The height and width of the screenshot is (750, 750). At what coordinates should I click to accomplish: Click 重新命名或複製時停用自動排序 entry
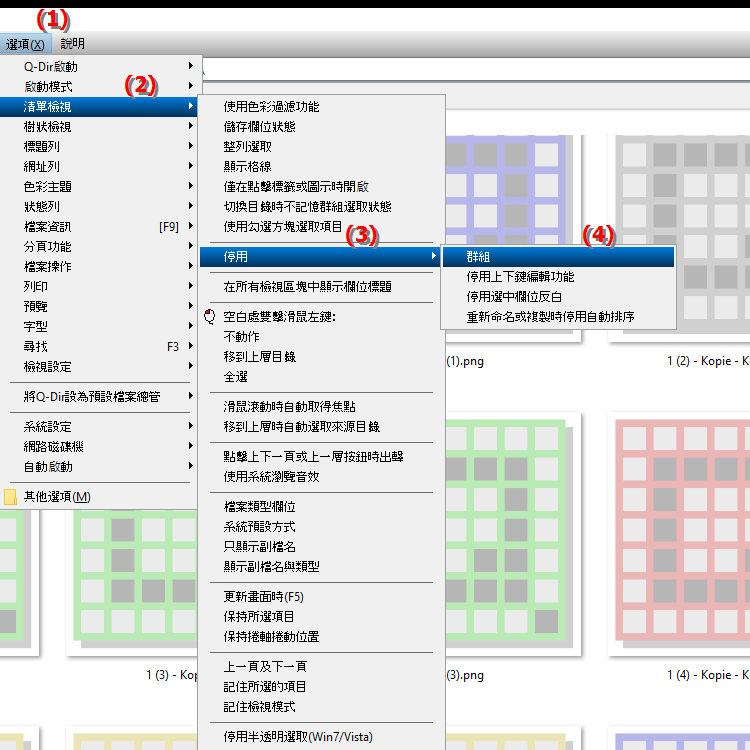(558, 317)
